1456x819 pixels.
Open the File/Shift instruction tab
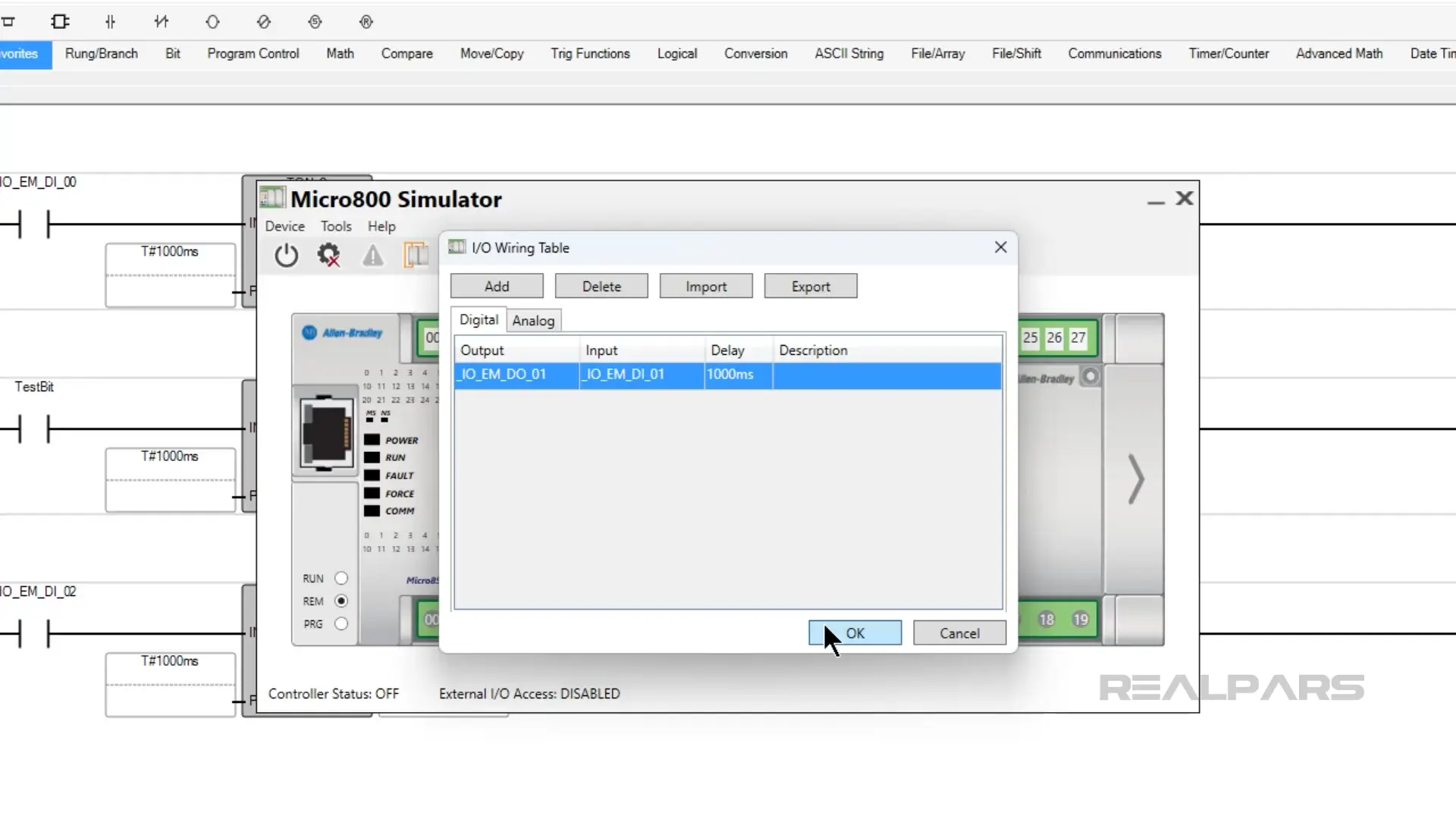[x=1017, y=54]
